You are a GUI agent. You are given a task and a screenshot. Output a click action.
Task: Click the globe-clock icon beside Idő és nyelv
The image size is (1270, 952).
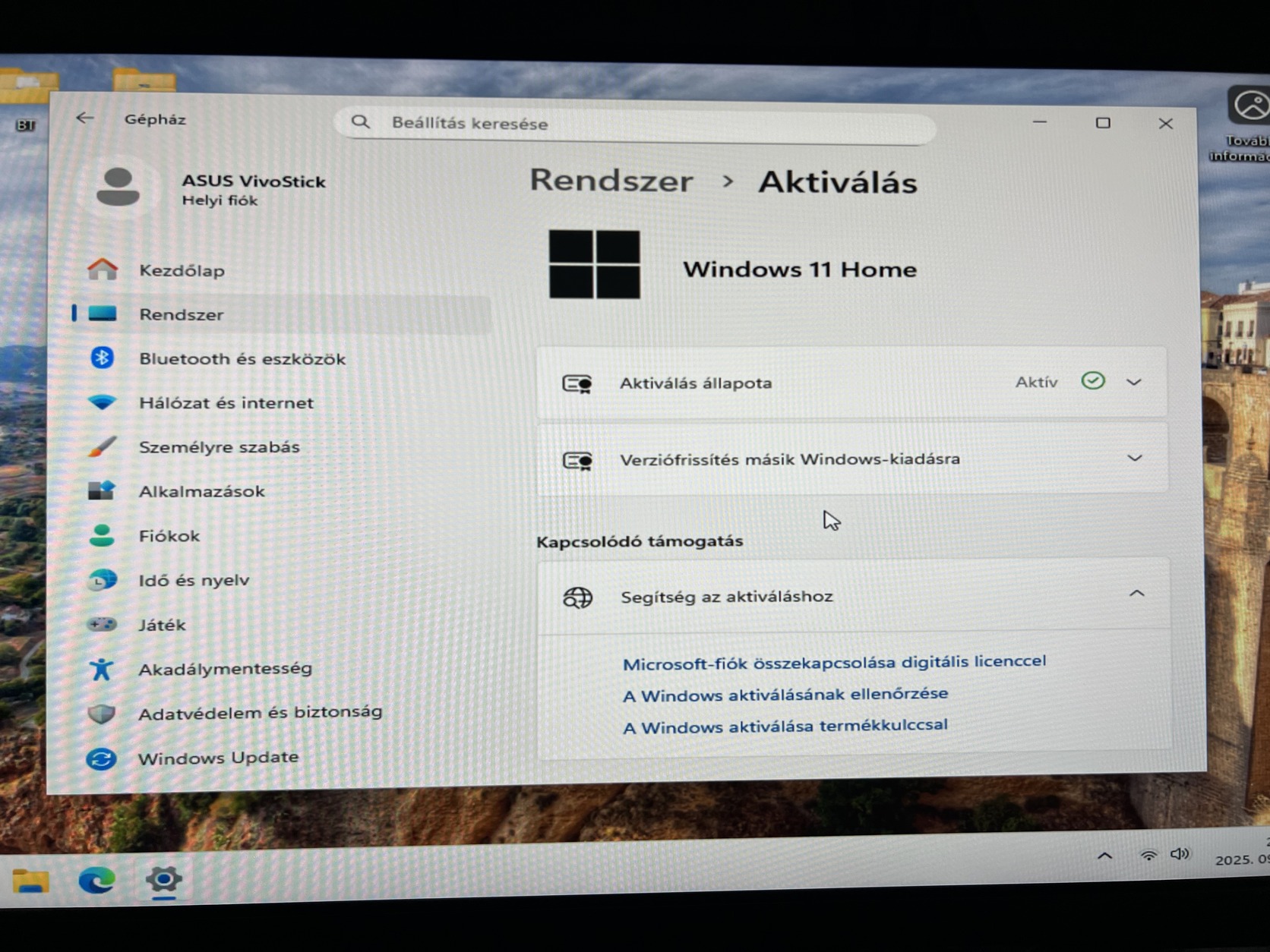pos(102,580)
